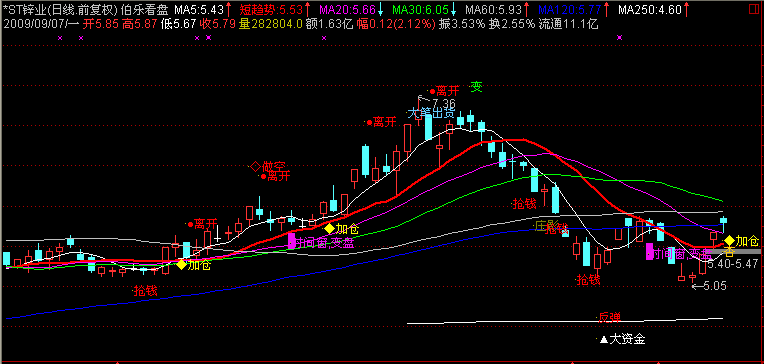Click the down arrow beside MA20:5.66
Viewport: 764px width, 364px height.
pyautogui.click(x=380, y=9)
